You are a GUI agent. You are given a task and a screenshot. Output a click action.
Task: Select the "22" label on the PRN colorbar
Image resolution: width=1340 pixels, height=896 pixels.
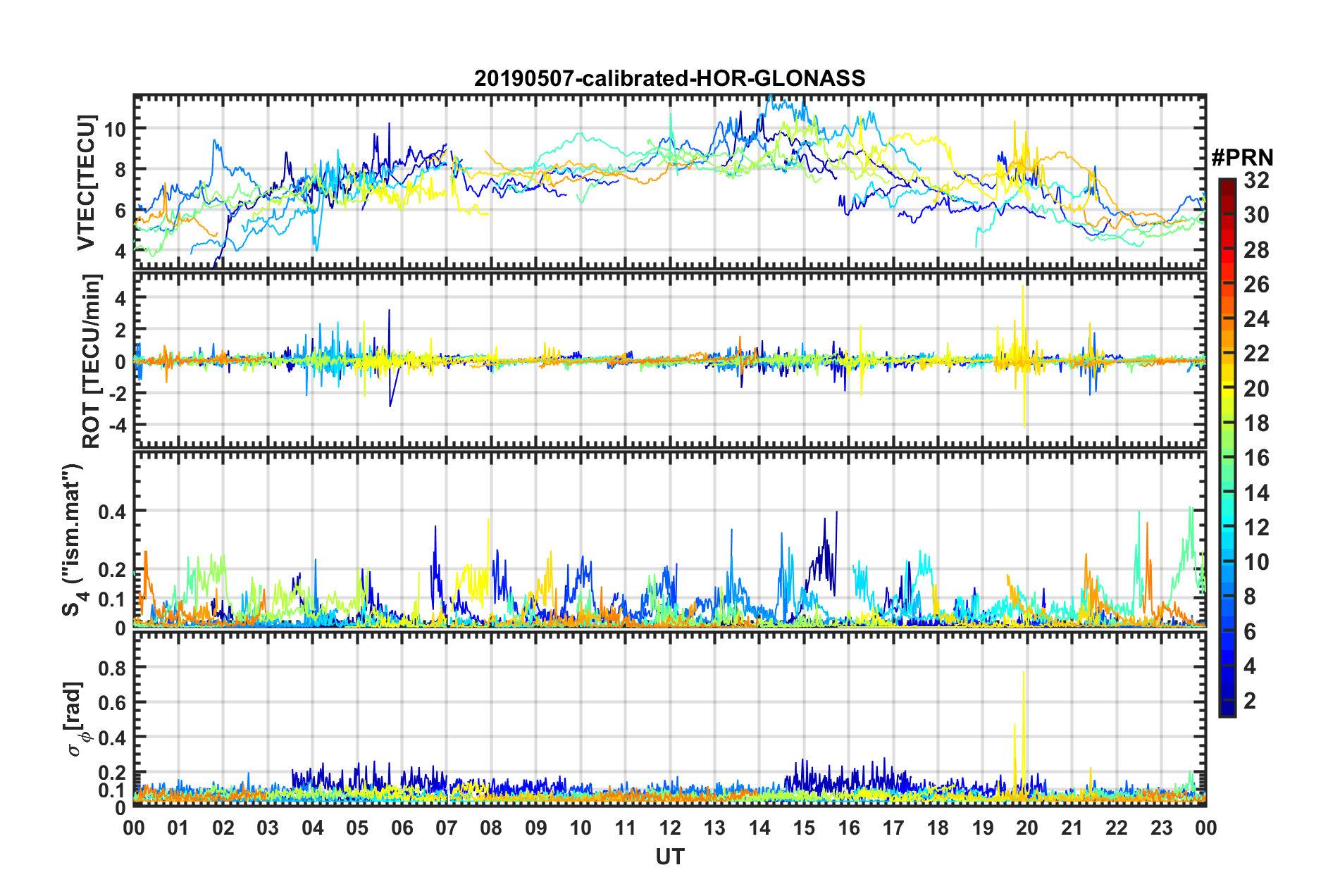point(1256,354)
